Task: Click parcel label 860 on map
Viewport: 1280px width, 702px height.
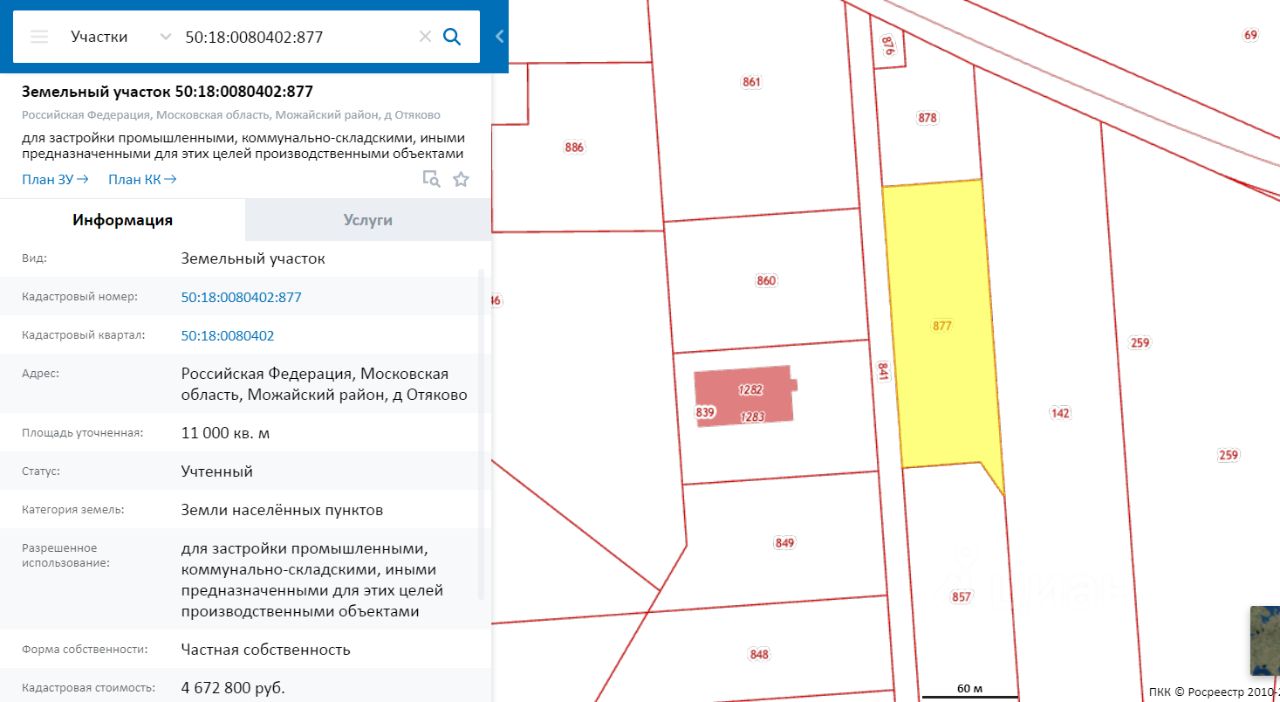Action: [766, 281]
